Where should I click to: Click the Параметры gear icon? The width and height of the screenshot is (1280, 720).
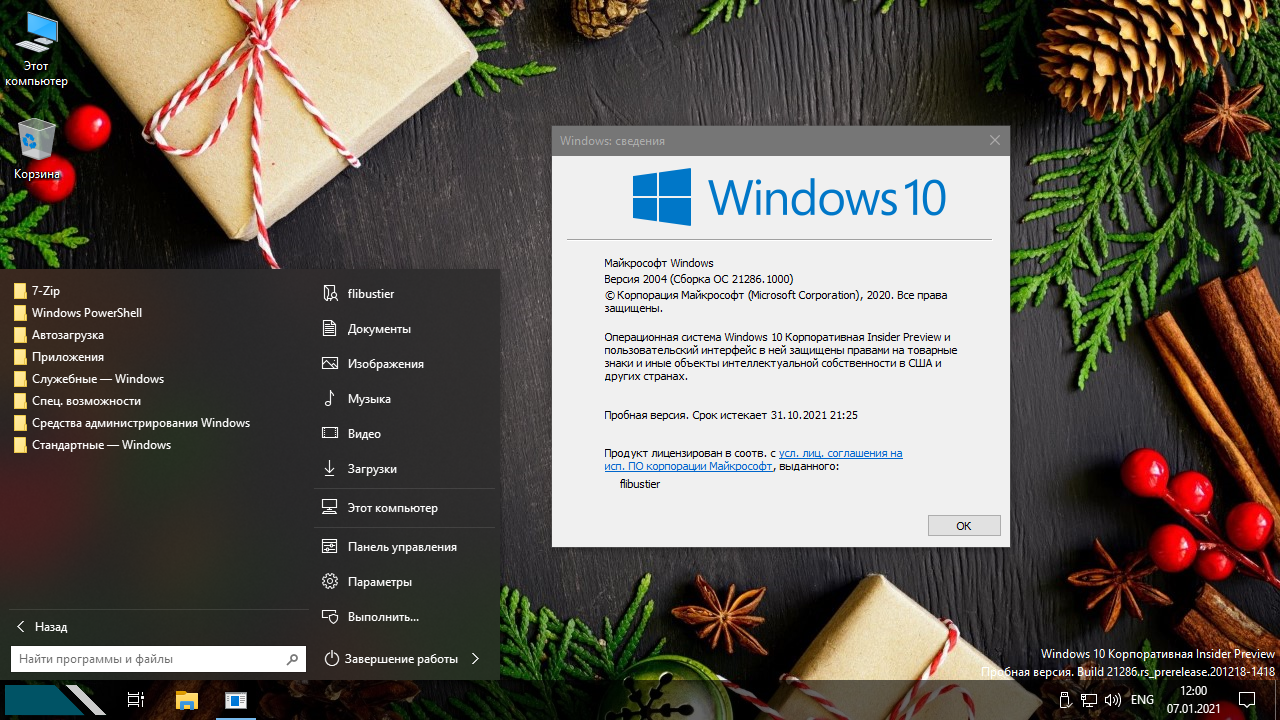pos(329,581)
